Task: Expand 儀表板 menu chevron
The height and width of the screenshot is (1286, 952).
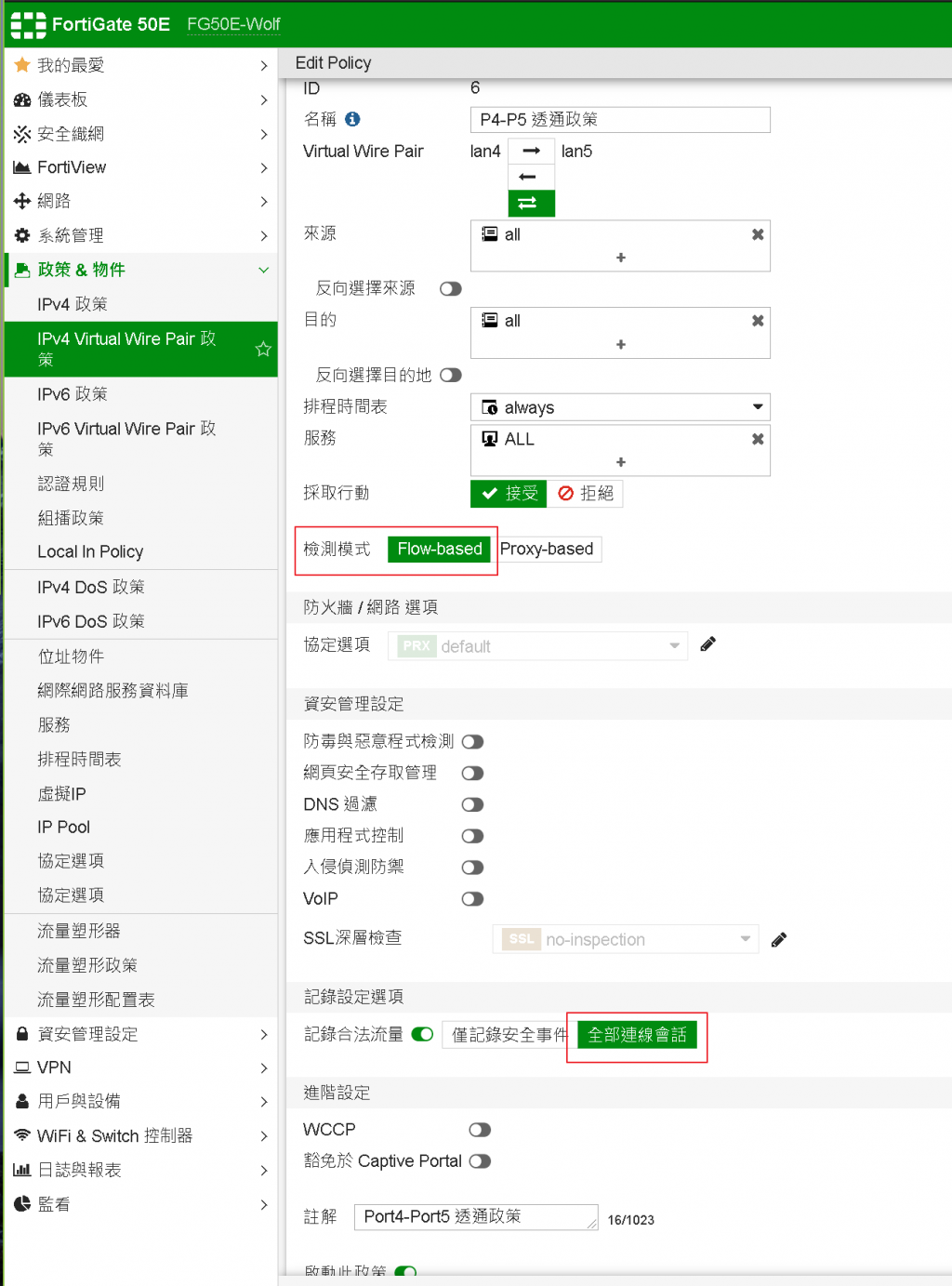Action: pos(264,99)
